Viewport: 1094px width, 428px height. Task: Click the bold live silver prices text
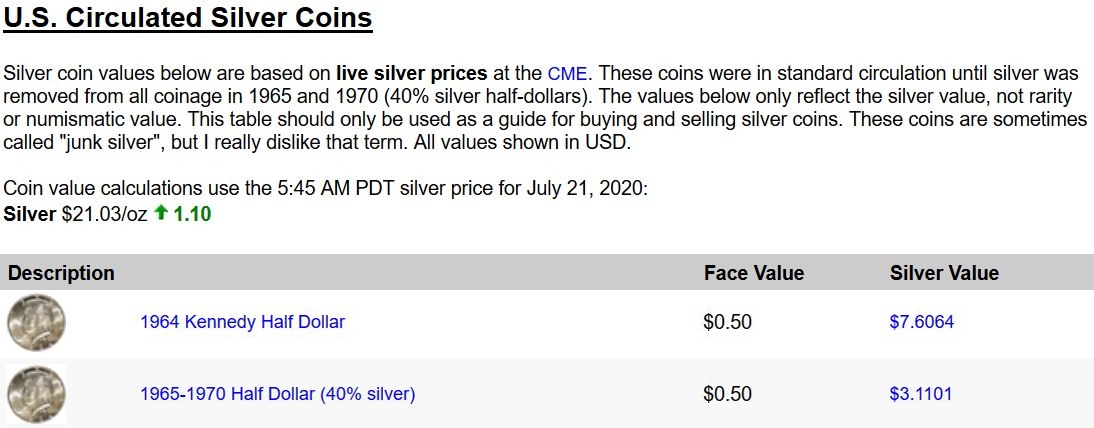(411, 73)
